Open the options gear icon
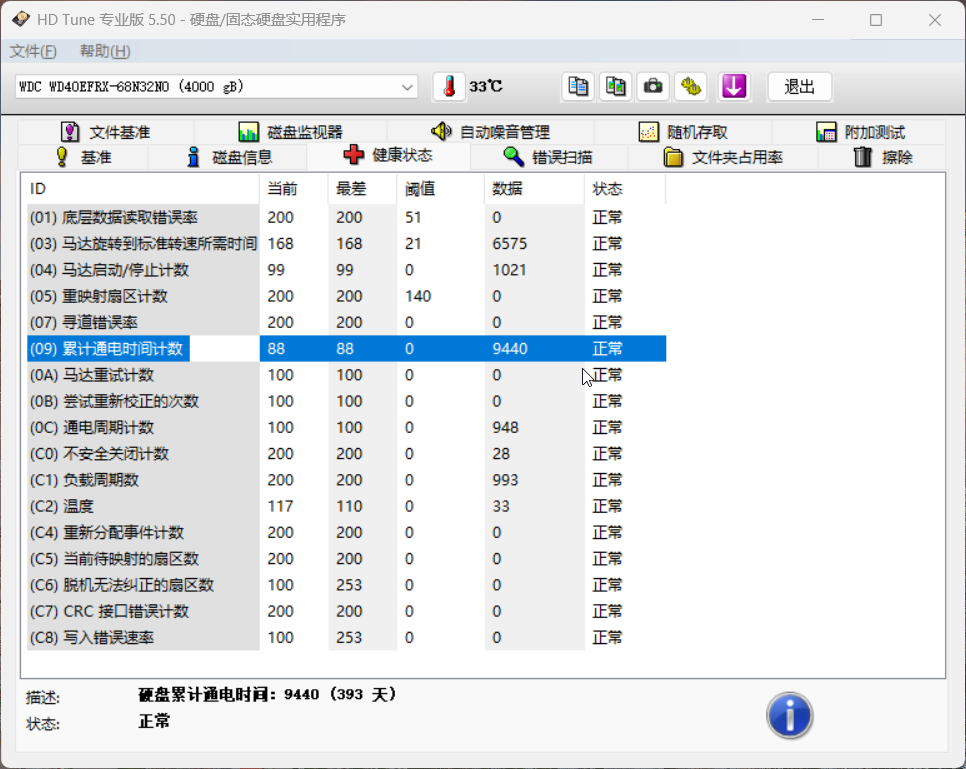966x769 pixels. [691, 87]
